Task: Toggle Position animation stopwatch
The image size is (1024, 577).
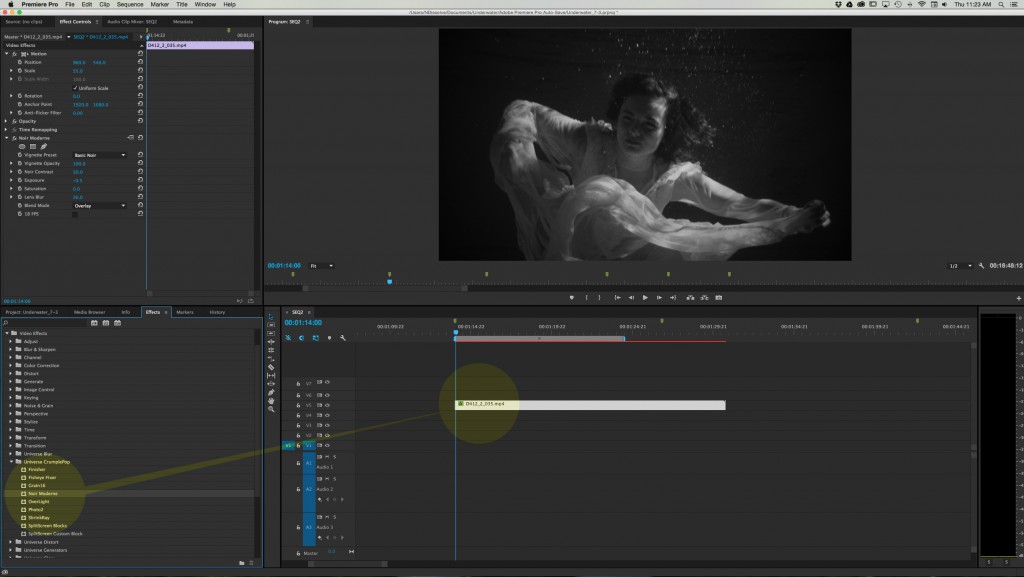Action: 20,62
